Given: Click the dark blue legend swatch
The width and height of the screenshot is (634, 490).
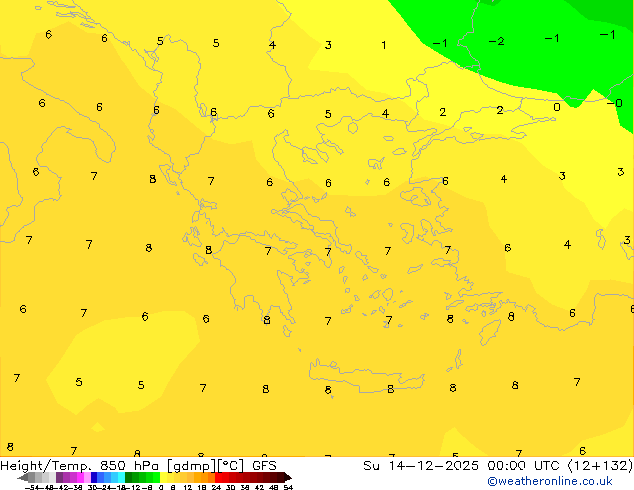Looking at the screenshot, I should point(94,477).
